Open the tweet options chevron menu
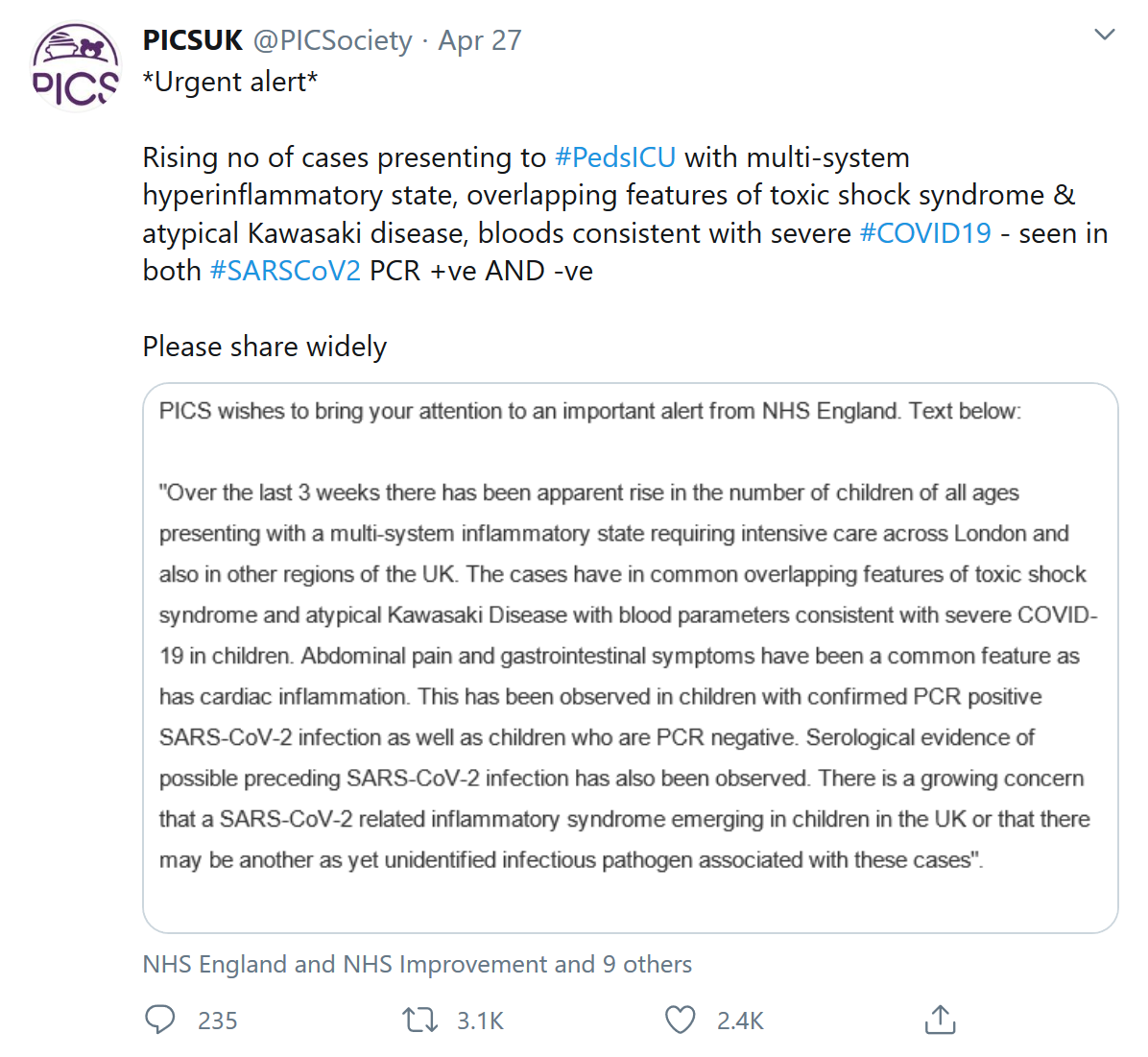The height and width of the screenshot is (1057, 1148). point(1105,36)
